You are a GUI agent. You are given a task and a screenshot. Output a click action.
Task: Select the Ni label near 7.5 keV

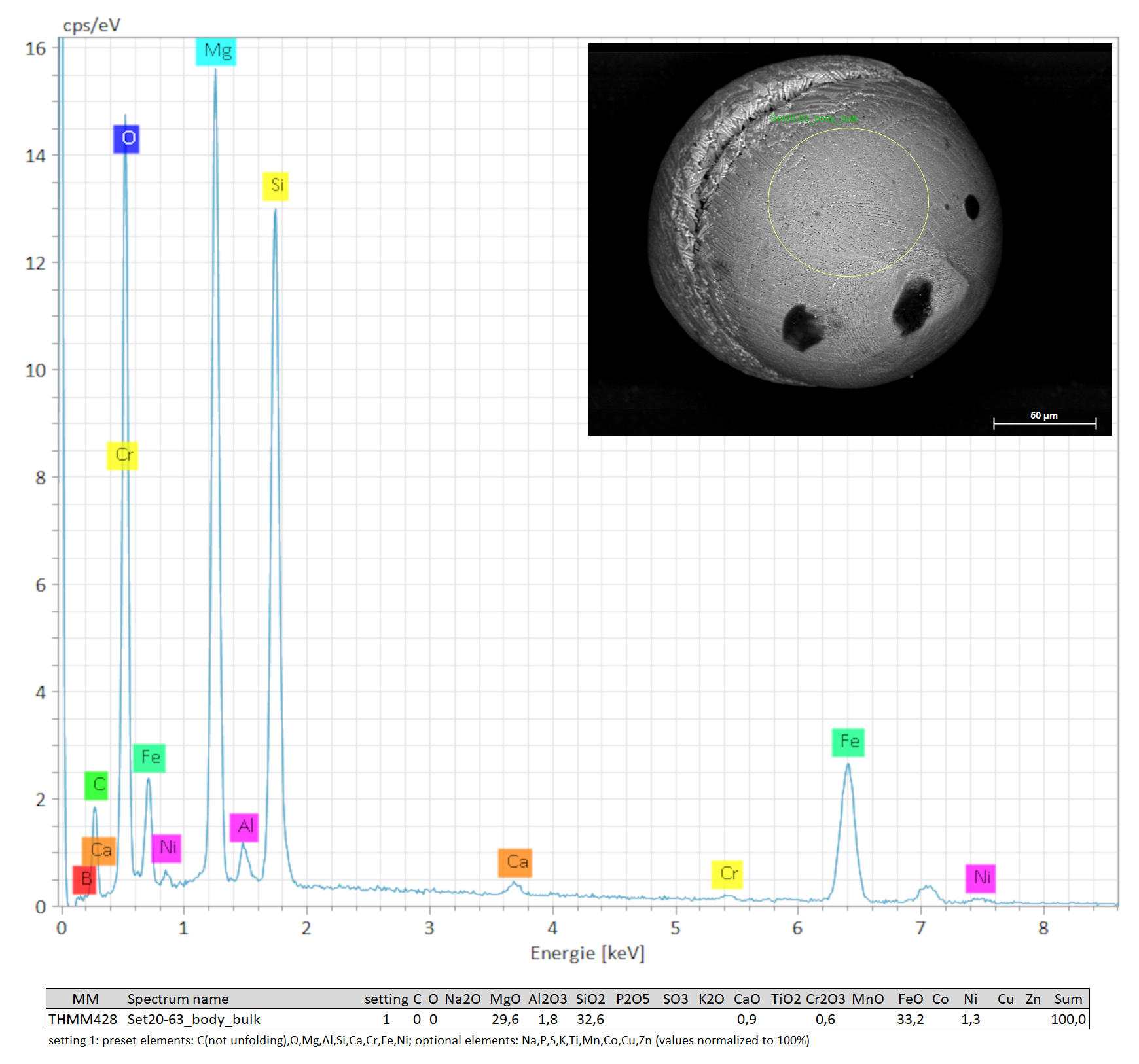981,878
